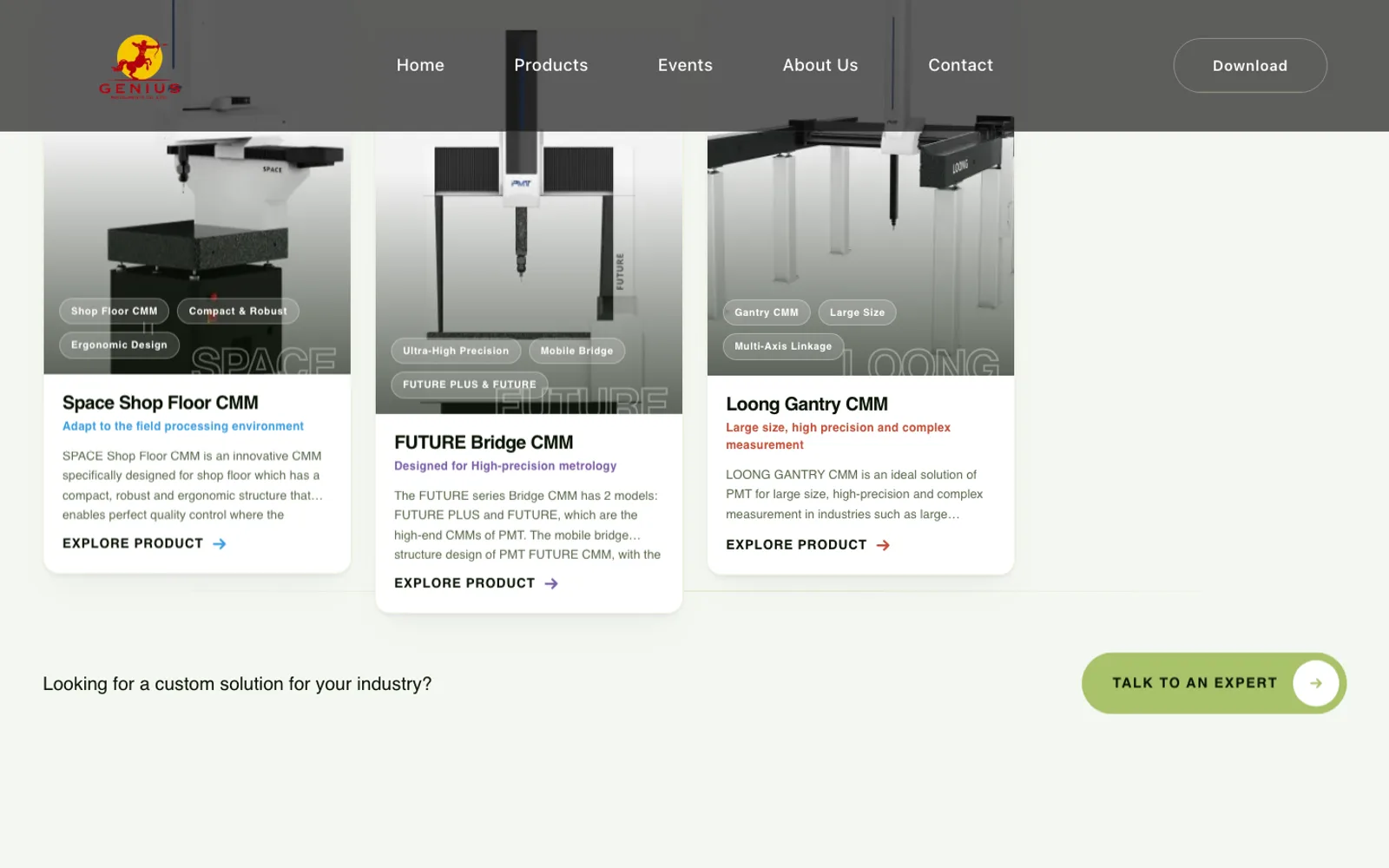Screen dimensions: 1389x868
Task: Click 'Large size, high precision and complex measurement' subtitle
Action: click(838, 436)
